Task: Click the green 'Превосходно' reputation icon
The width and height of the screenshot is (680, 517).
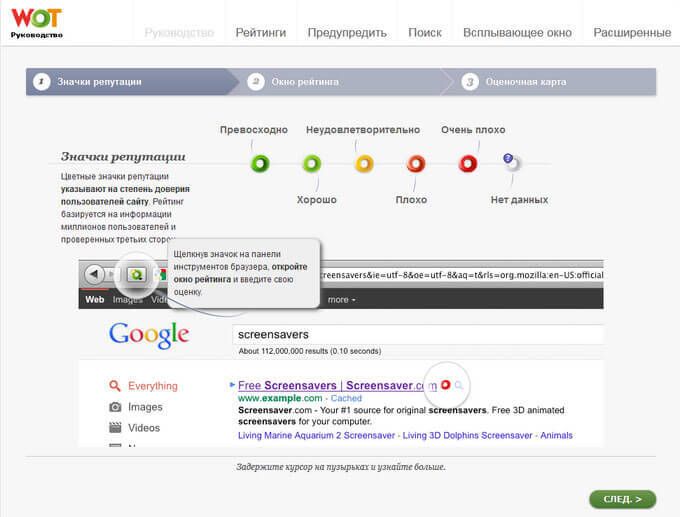Action: click(x=260, y=164)
